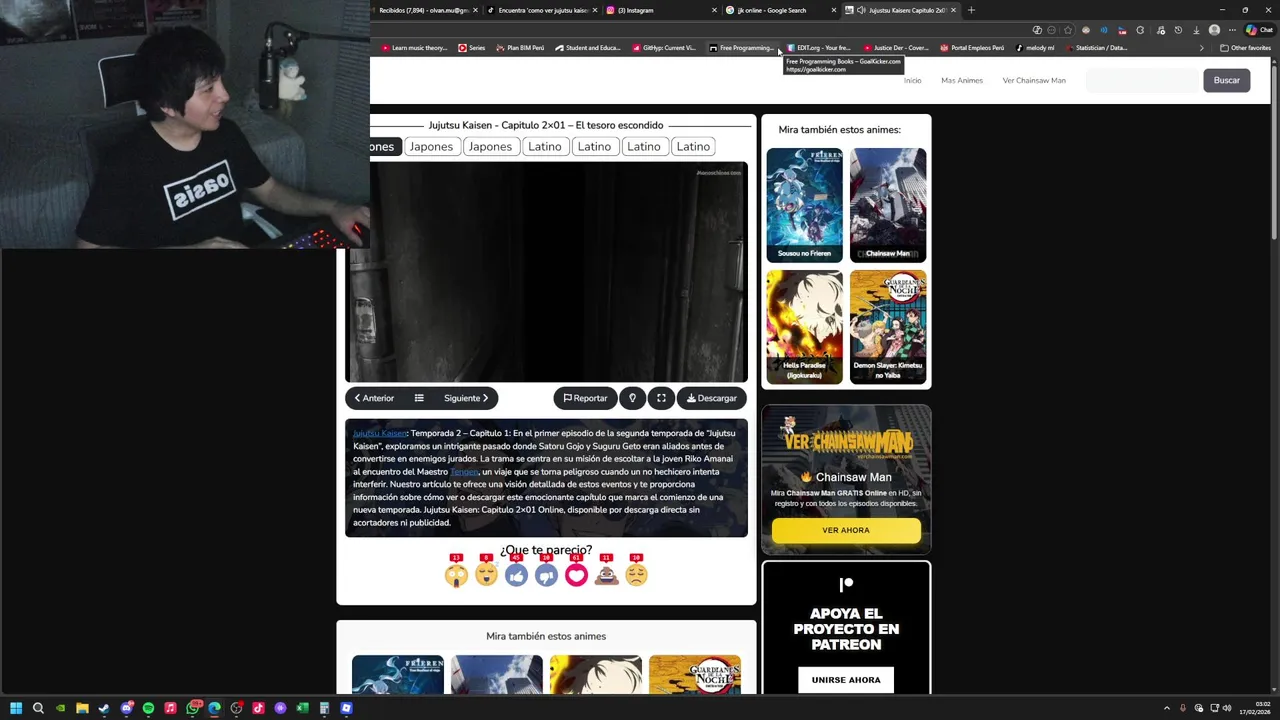React with the sleeping face emoji
The image size is (1280, 720).
(486, 575)
